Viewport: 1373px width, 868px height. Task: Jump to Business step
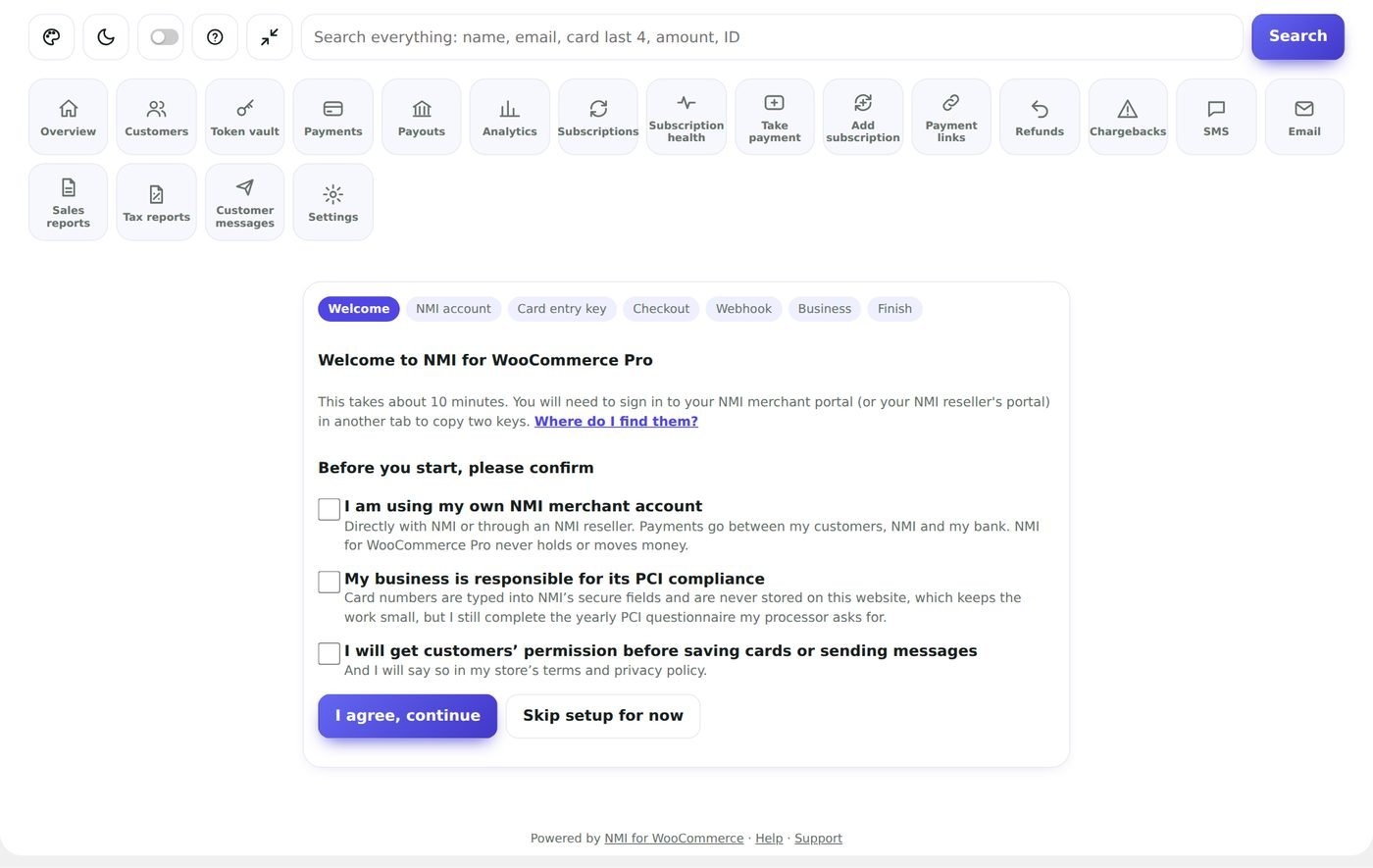(x=825, y=309)
